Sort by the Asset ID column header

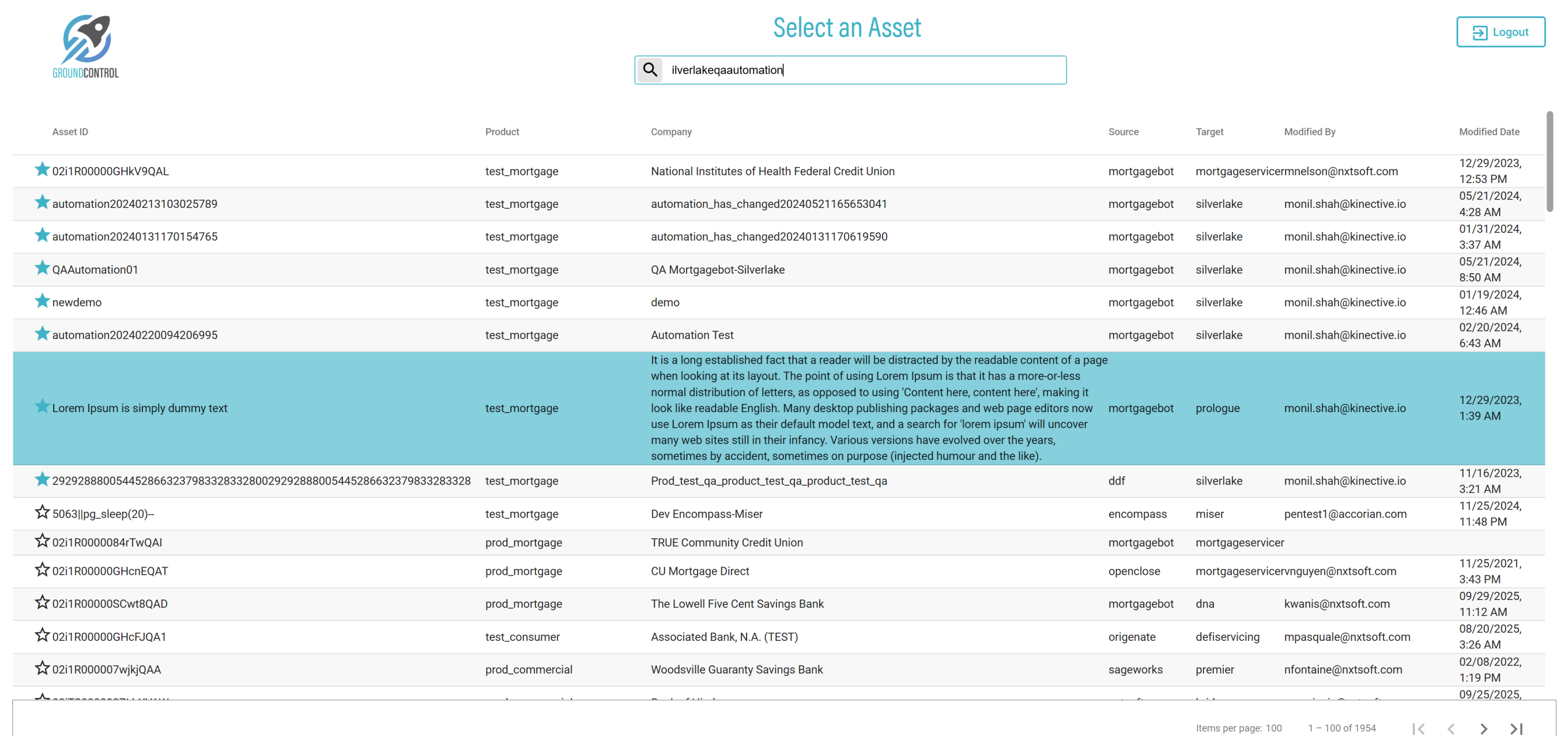[70, 131]
